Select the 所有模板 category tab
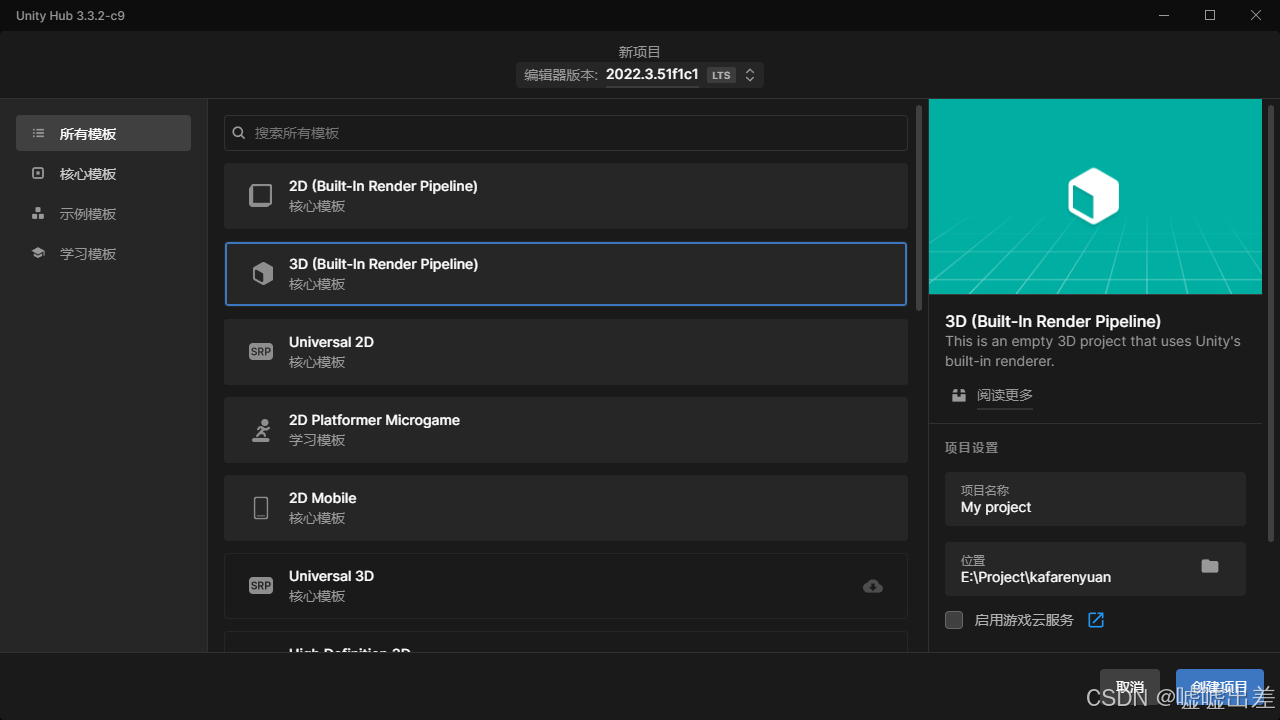Image resolution: width=1280 pixels, height=720 pixels. coord(103,133)
